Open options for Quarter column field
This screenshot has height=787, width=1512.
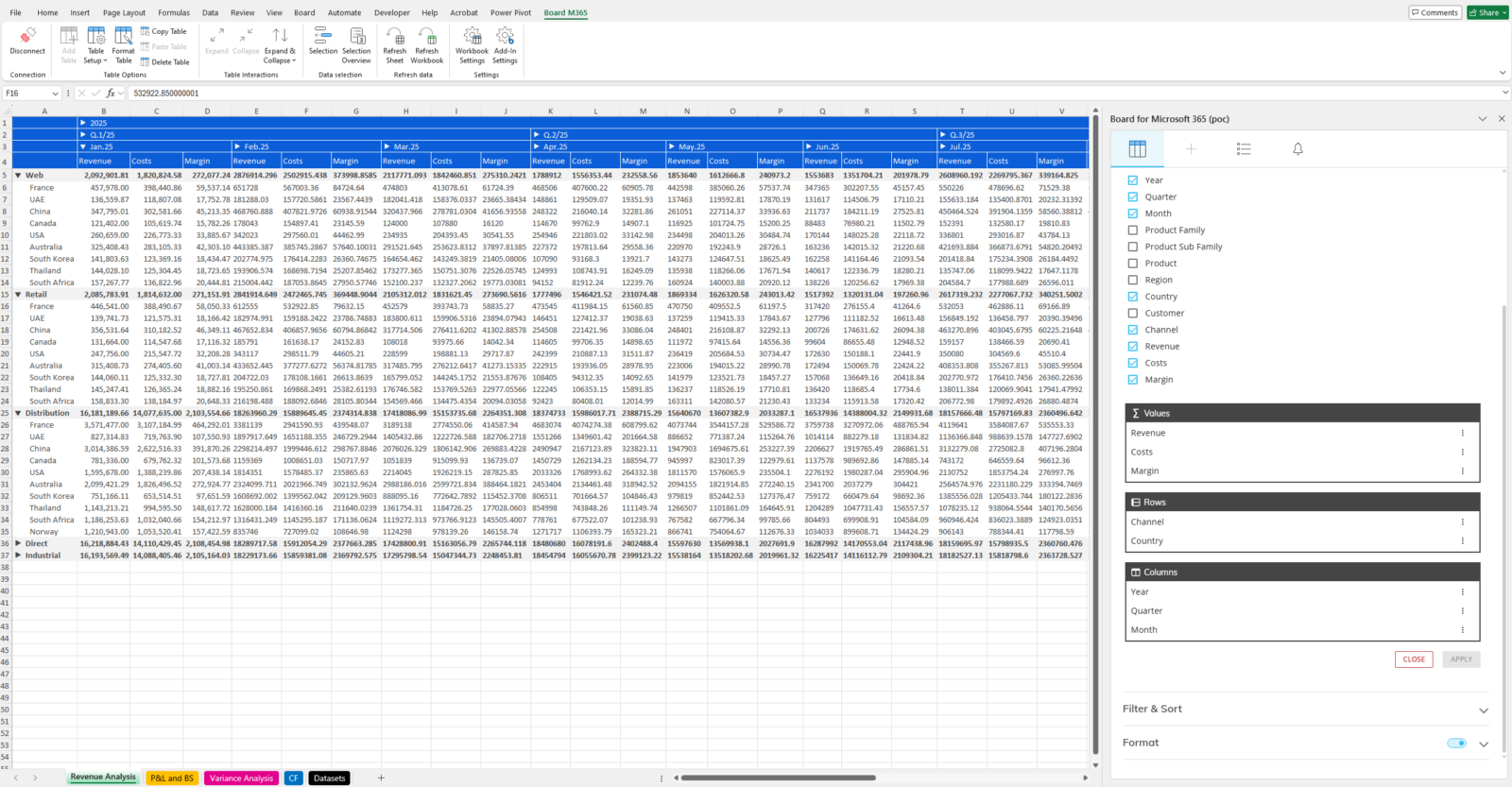[1463, 610]
